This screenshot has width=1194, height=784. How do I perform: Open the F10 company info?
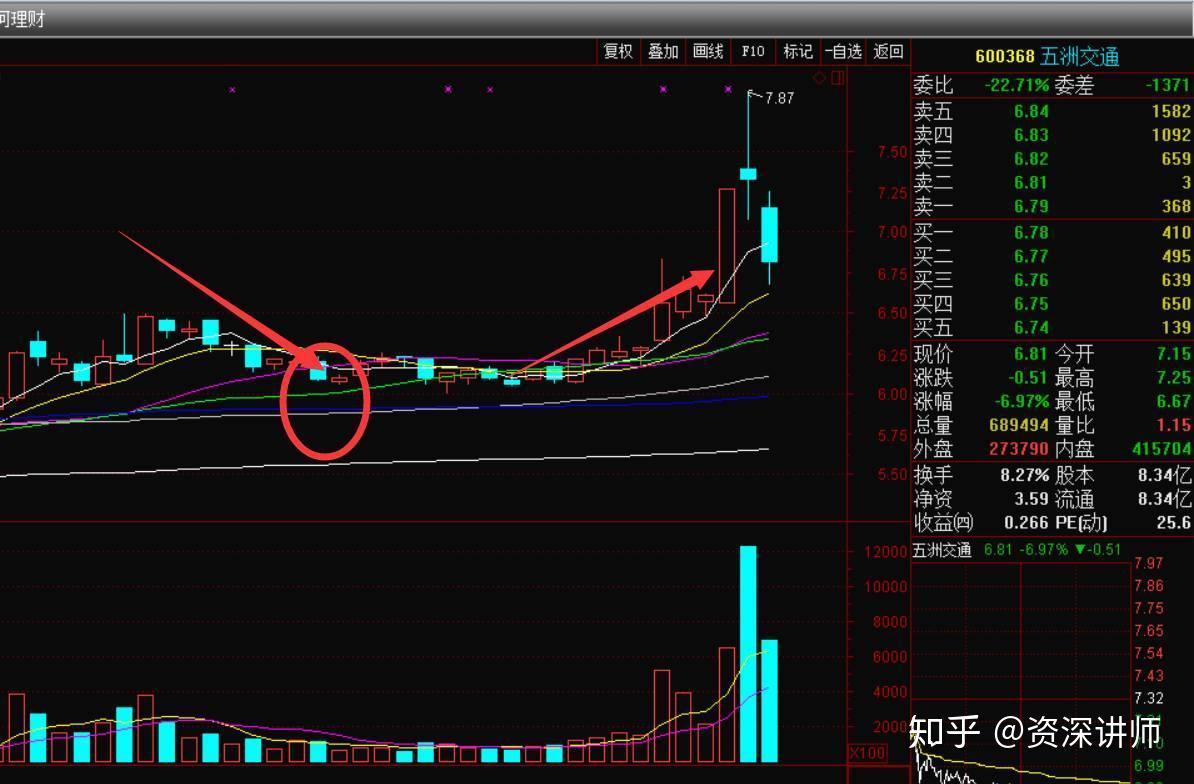[752, 52]
